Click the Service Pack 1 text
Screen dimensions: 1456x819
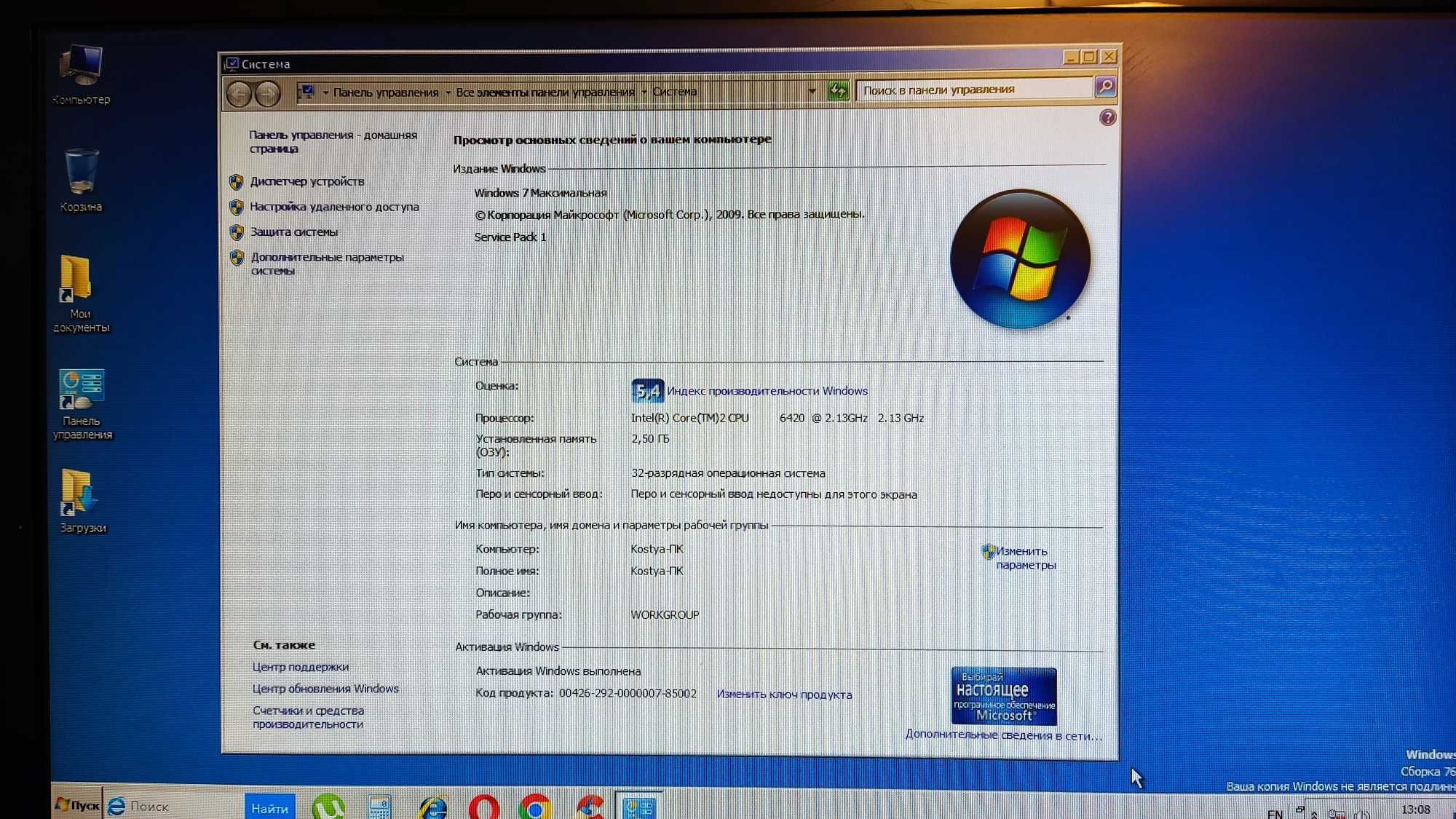pos(510,237)
